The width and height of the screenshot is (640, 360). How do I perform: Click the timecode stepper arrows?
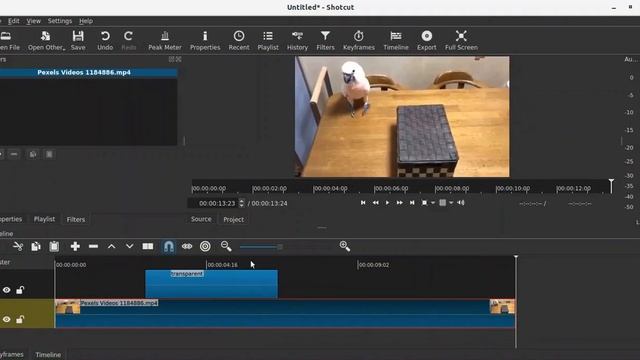coord(242,203)
